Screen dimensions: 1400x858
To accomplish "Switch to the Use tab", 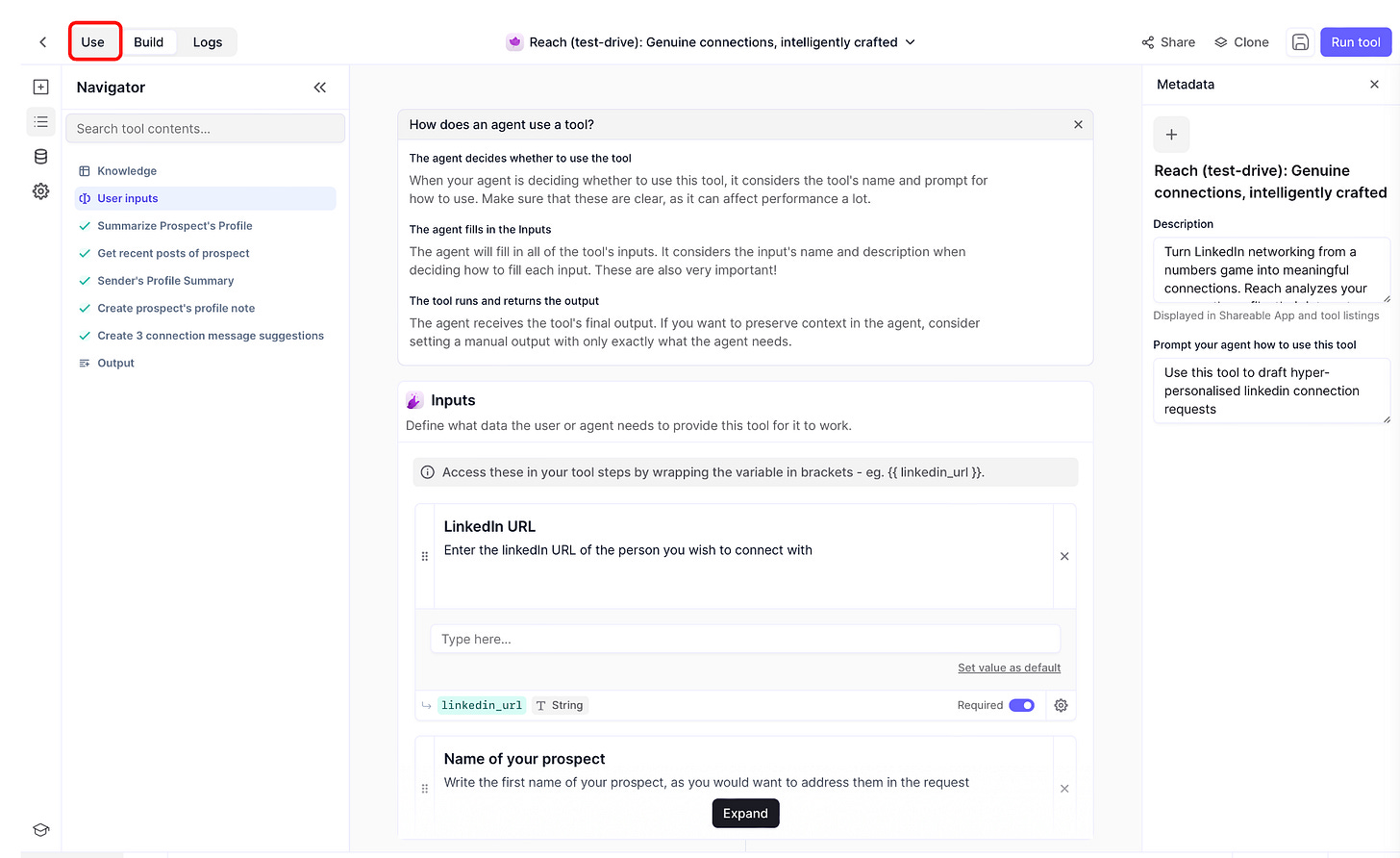I will coord(93,42).
